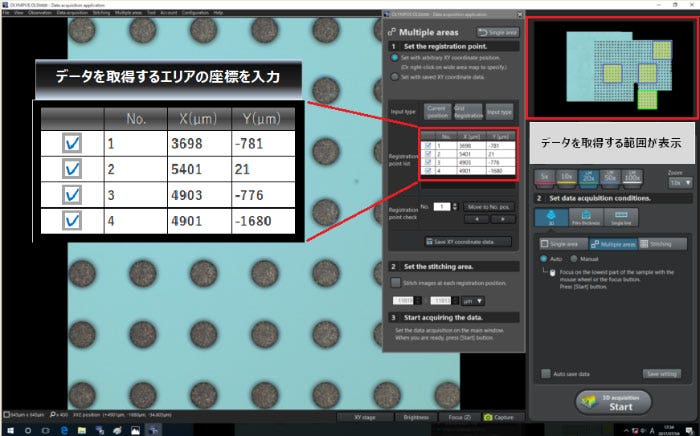Click Move to No. pos. button
700x436 pixels.
click(489, 207)
